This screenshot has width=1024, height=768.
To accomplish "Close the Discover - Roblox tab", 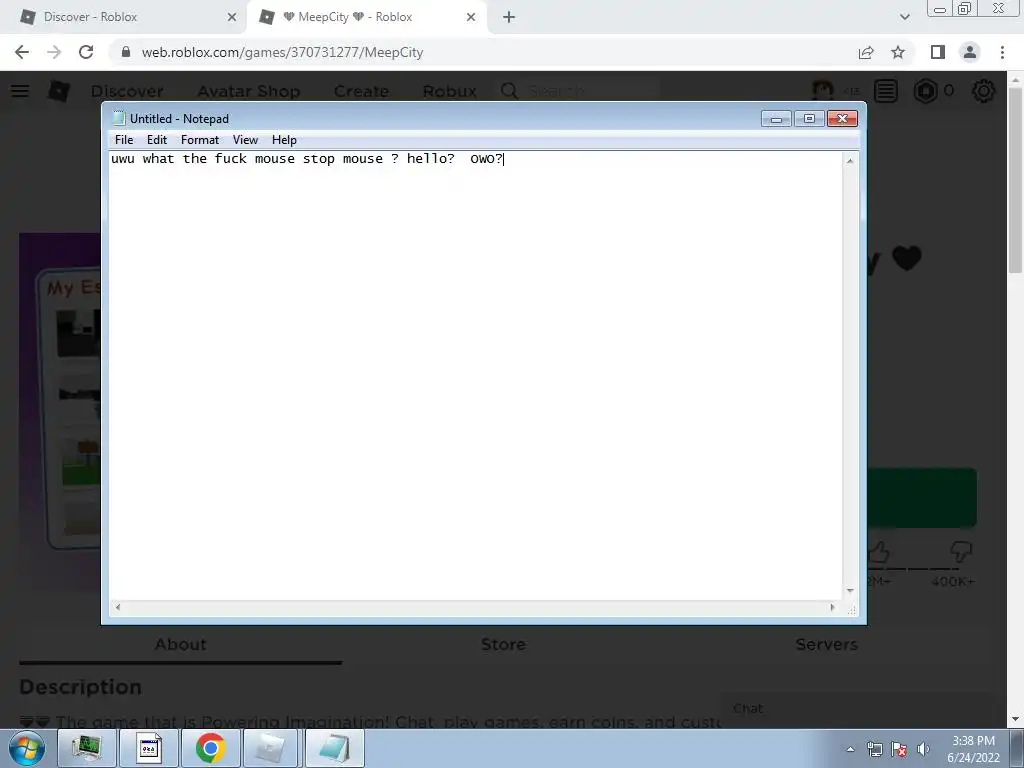I will [232, 18].
